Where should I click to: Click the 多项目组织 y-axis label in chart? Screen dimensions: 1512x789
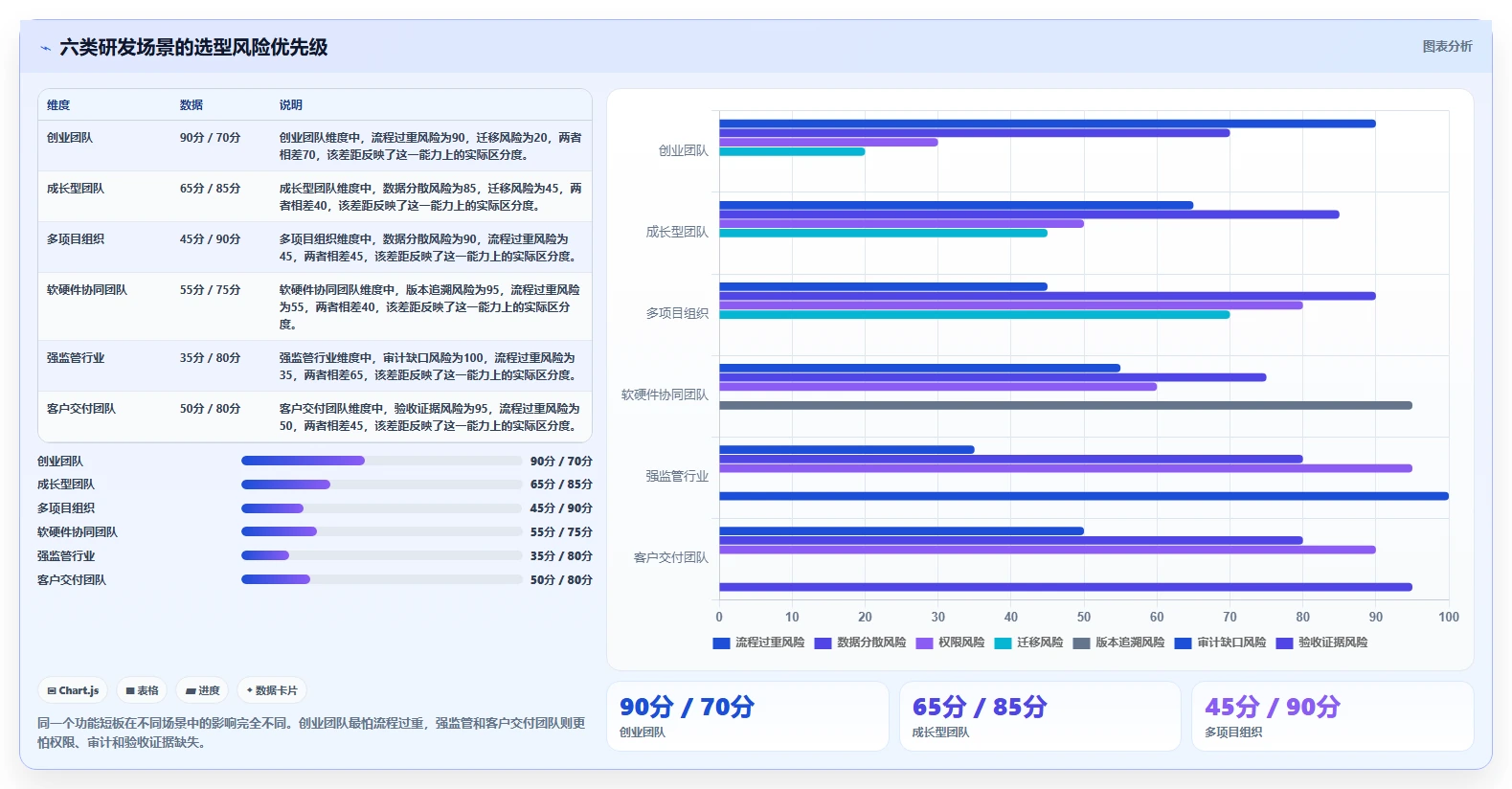677,313
